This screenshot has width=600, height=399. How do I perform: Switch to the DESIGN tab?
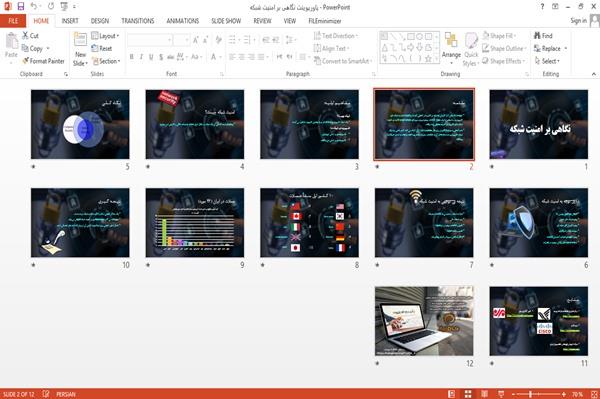[100, 21]
